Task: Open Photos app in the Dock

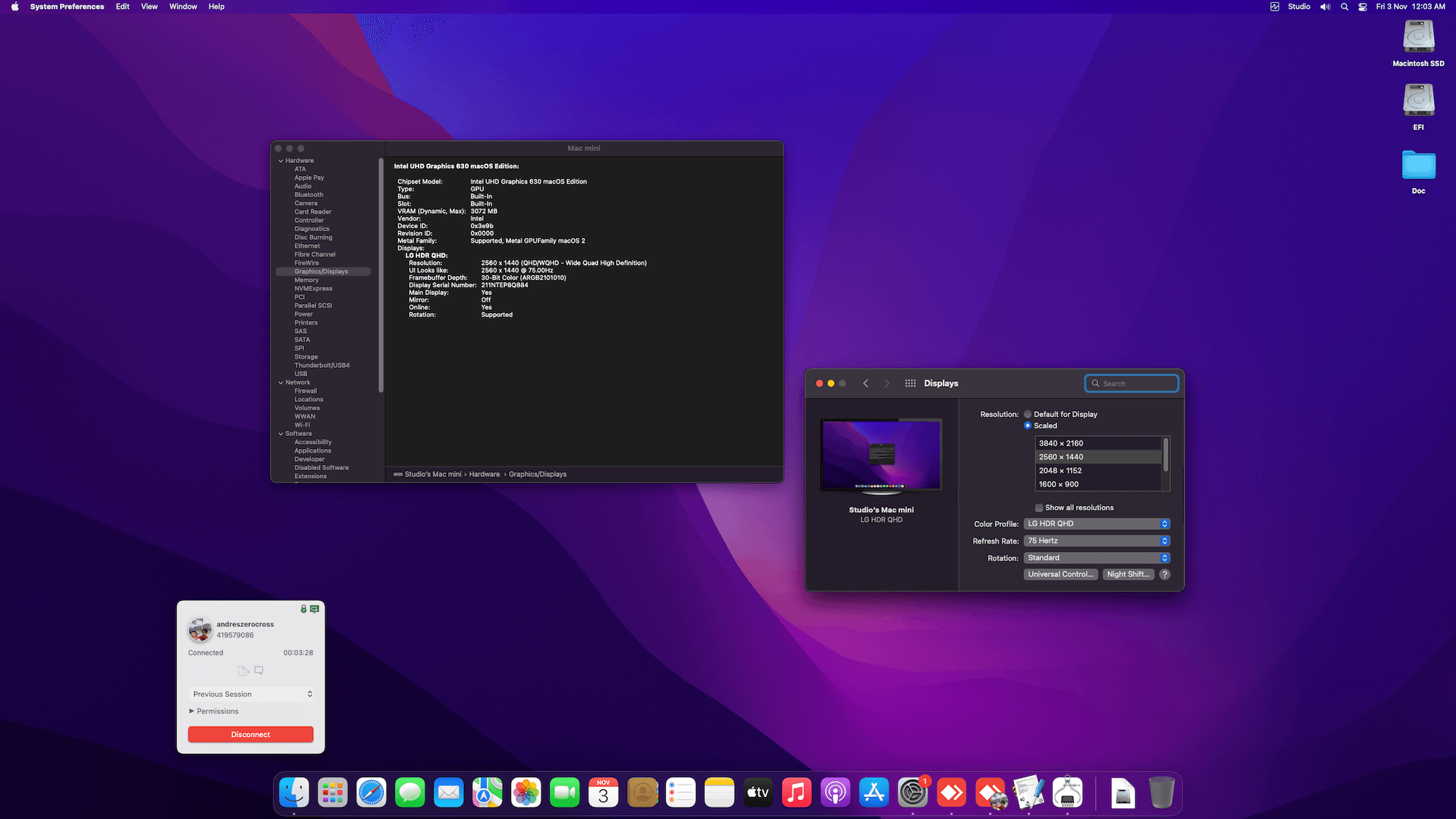Action: pyautogui.click(x=526, y=793)
